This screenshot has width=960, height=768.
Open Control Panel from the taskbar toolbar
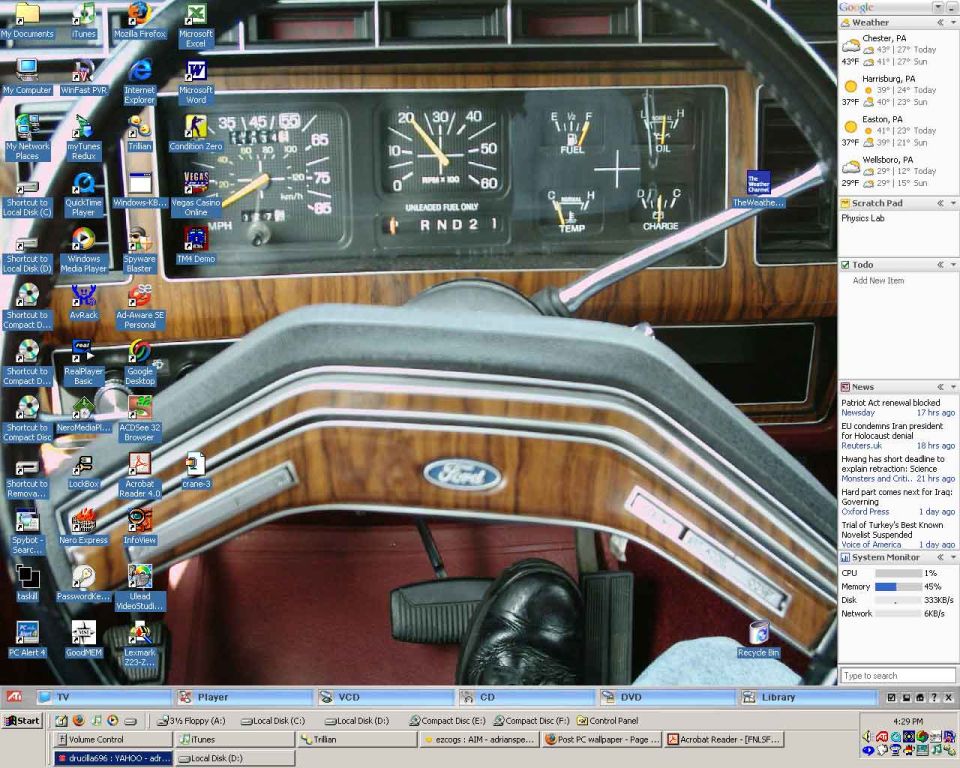[607, 721]
